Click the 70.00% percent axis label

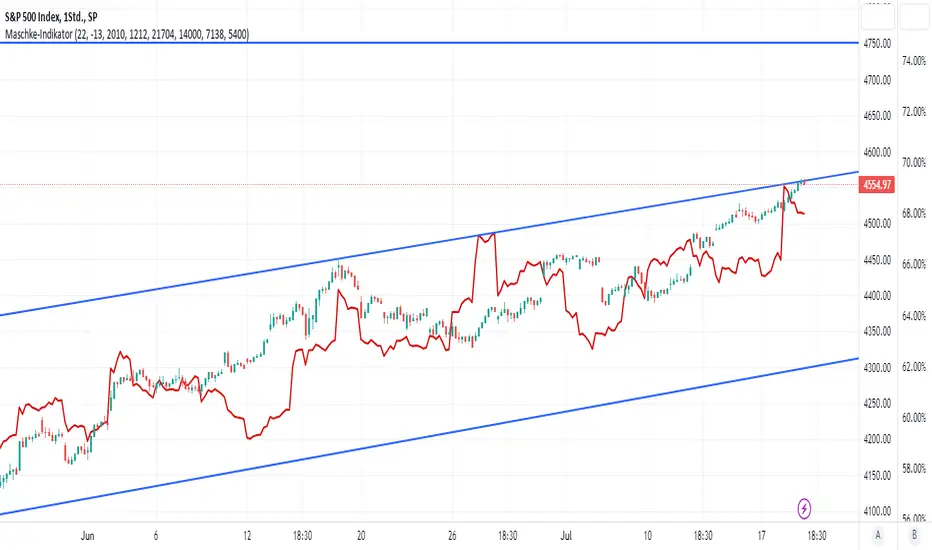click(x=914, y=162)
